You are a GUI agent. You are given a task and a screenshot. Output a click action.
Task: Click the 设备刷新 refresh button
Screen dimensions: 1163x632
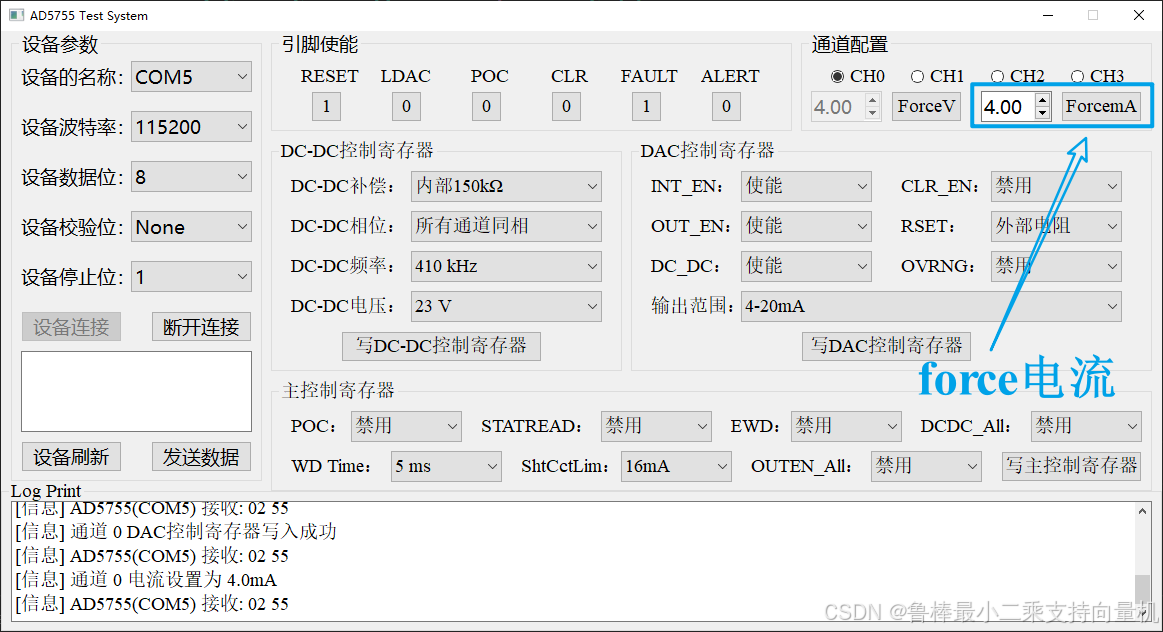tap(71, 456)
